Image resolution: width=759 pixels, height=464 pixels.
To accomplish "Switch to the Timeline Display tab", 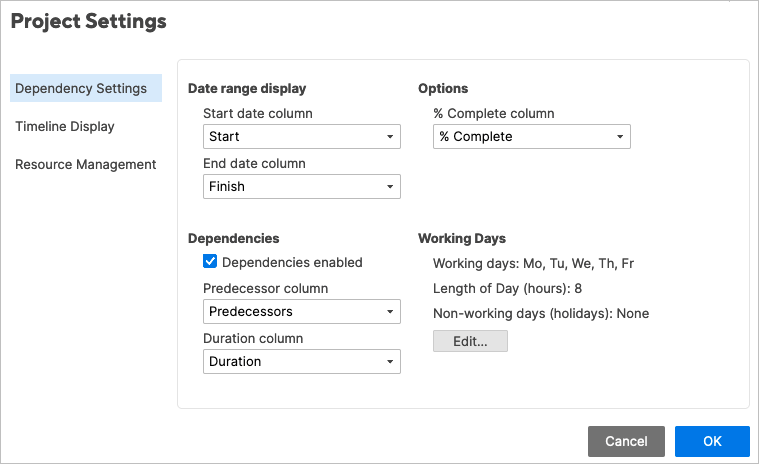I will tap(65, 126).
